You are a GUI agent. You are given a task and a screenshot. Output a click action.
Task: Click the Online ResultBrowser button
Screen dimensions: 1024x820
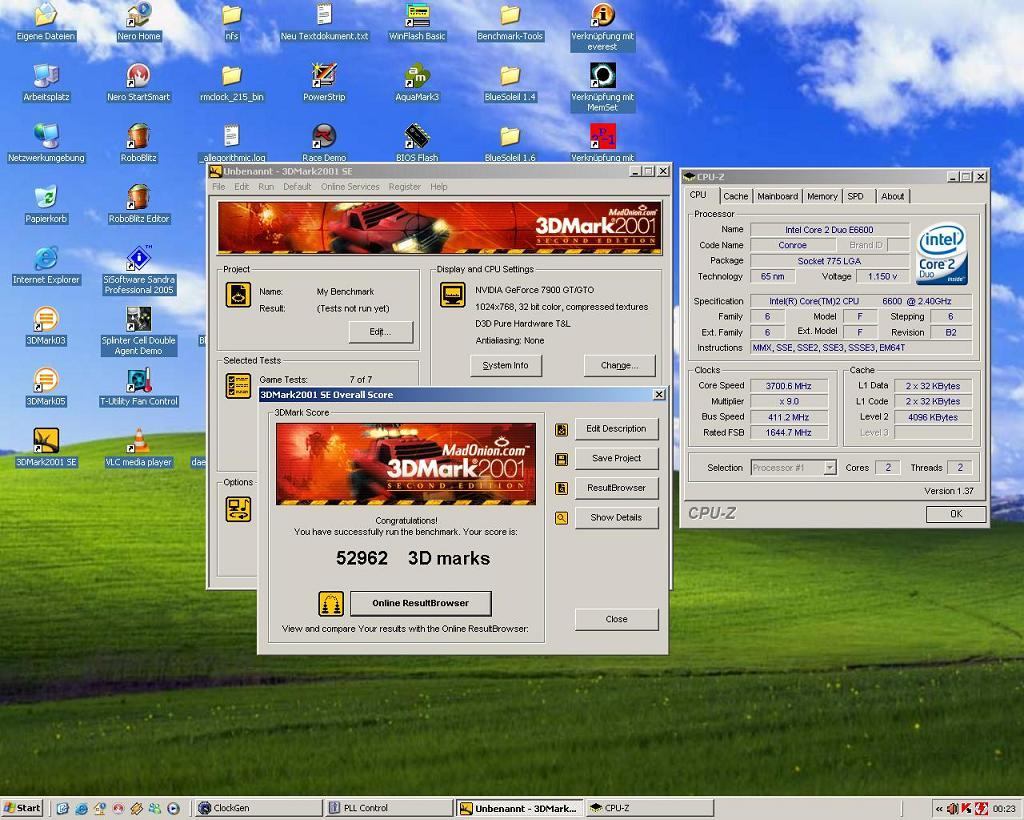tap(421, 603)
